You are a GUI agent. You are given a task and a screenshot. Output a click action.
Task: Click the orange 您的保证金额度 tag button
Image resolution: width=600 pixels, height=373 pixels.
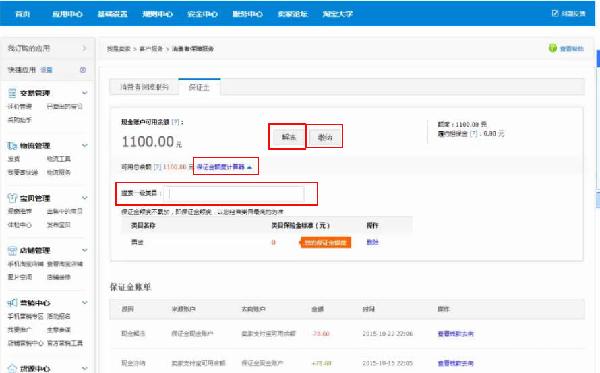325,243
